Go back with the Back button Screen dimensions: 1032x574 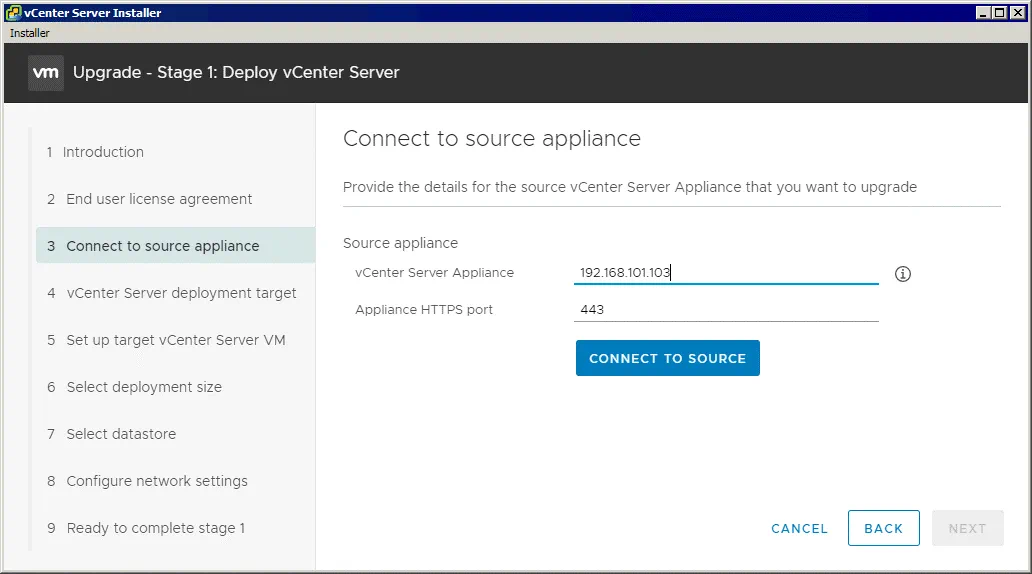pos(883,528)
